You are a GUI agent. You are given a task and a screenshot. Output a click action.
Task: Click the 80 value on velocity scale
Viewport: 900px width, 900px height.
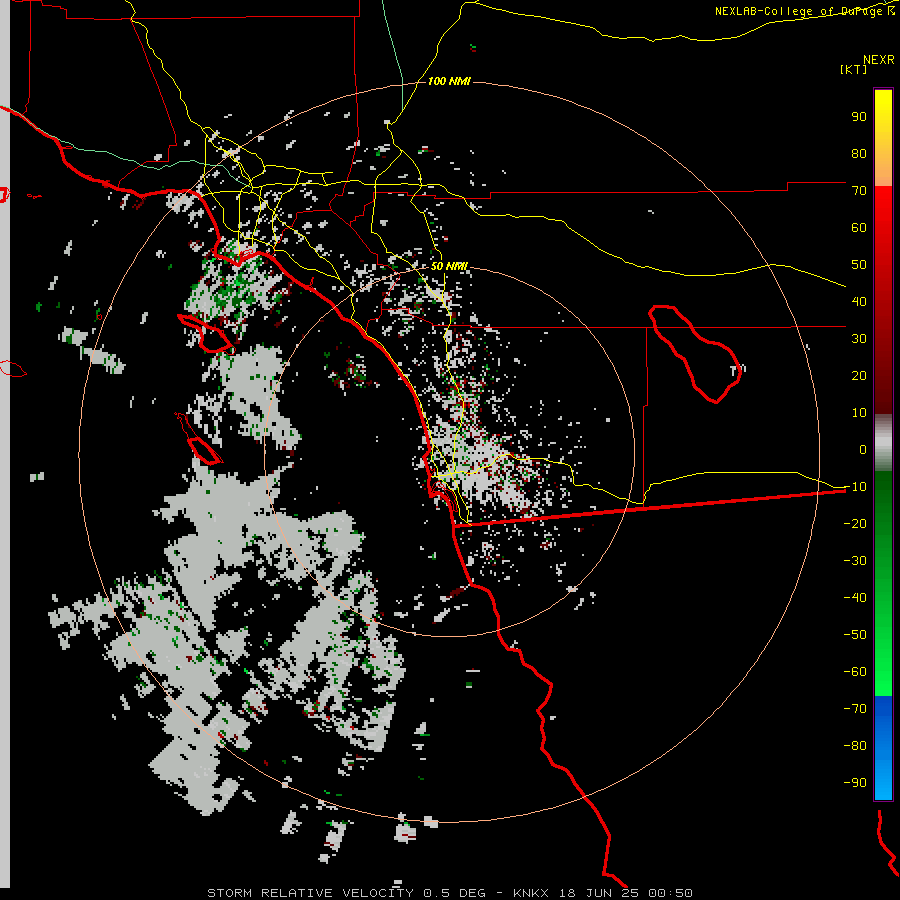[859, 153]
